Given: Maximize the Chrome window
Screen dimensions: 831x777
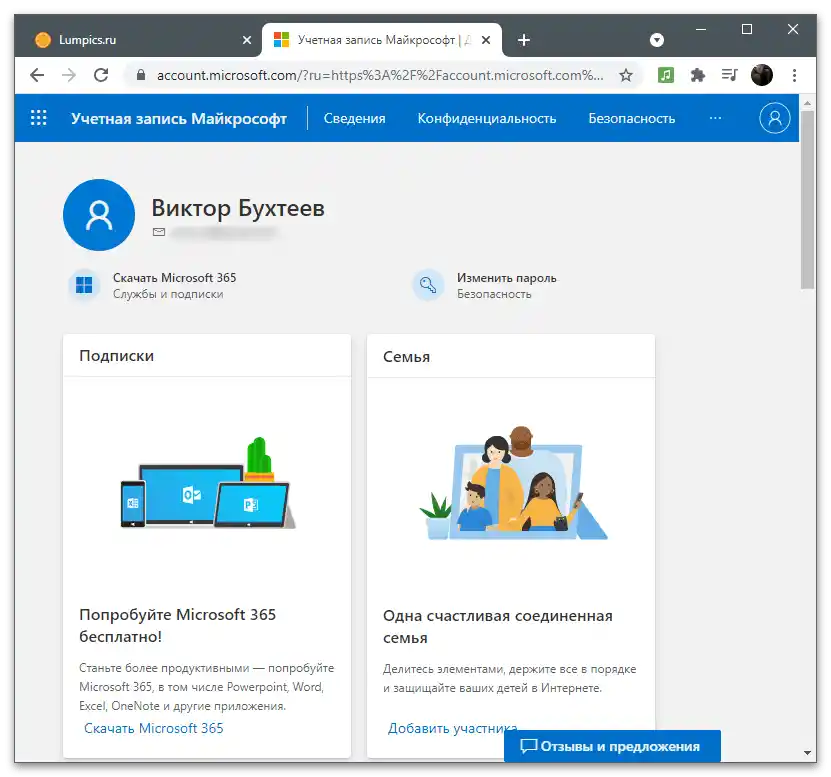Looking at the screenshot, I should pos(747,29).
